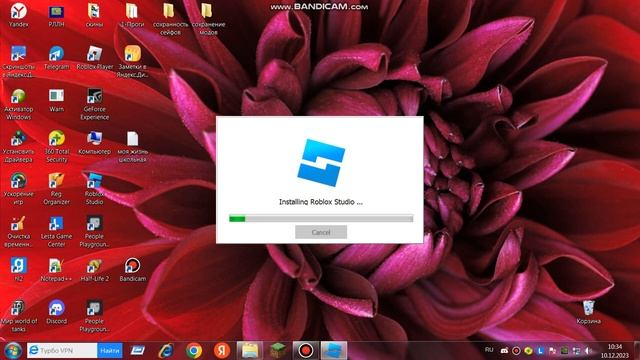Launch GeForce Experience from the desktop

pyautogui.click(x=94, y=104)
